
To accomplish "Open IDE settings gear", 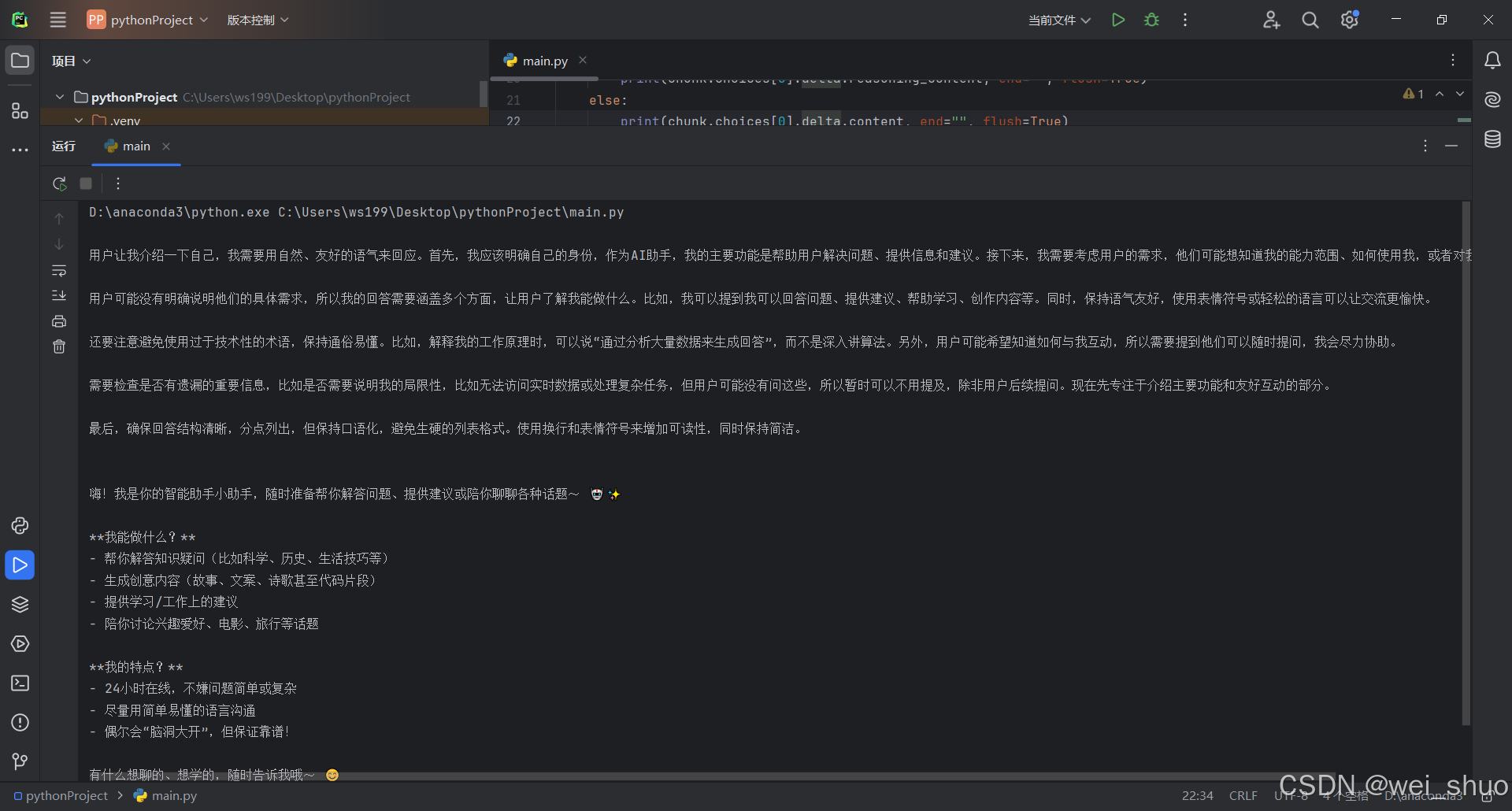I will pos(1350,20).
